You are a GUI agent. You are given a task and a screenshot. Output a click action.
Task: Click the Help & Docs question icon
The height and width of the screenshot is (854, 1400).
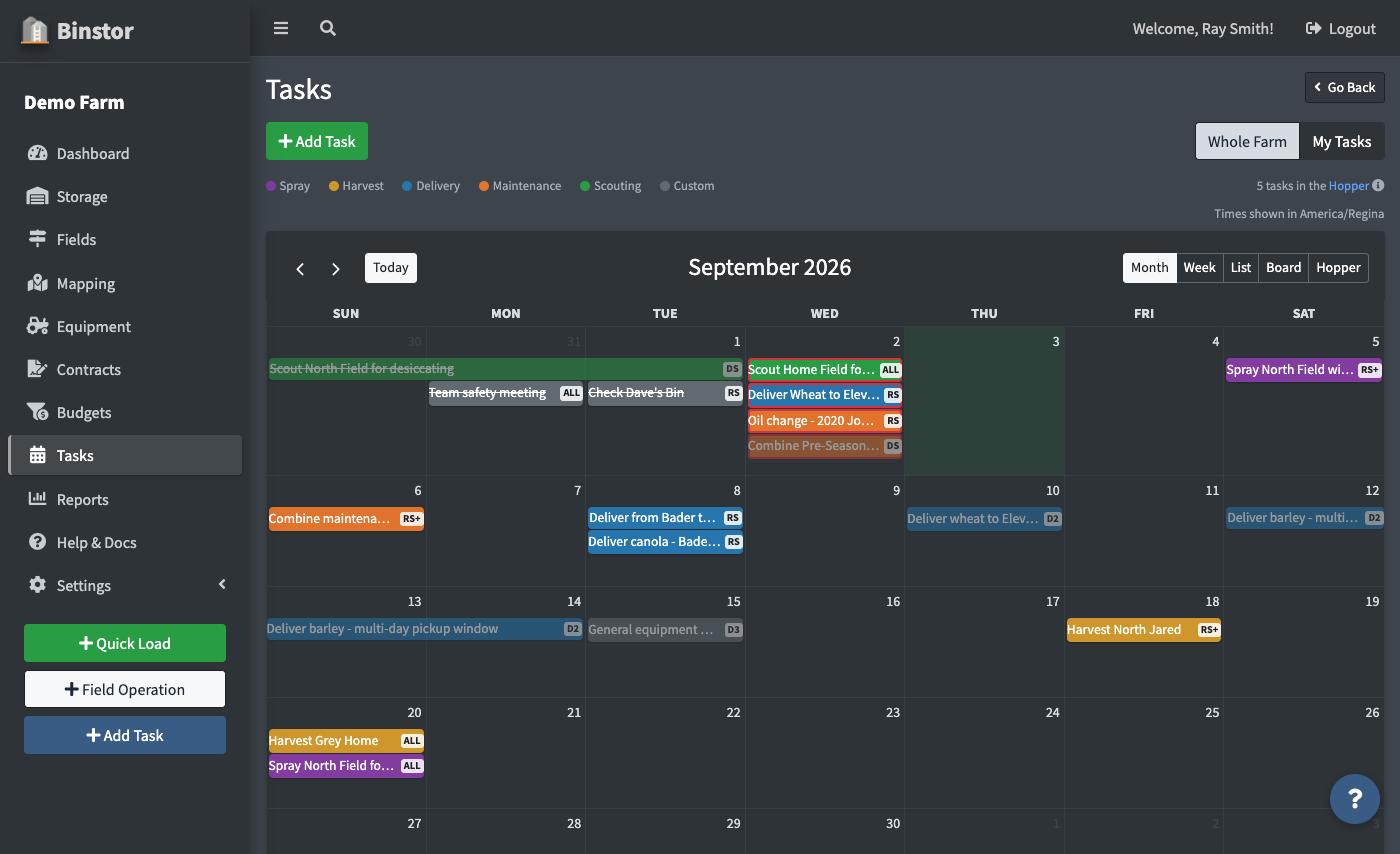[x=37, y=542]
